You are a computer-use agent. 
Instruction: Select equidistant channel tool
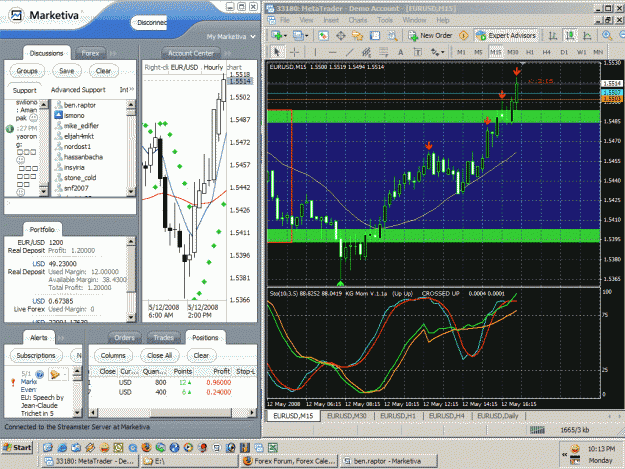(x=366, y=52)
